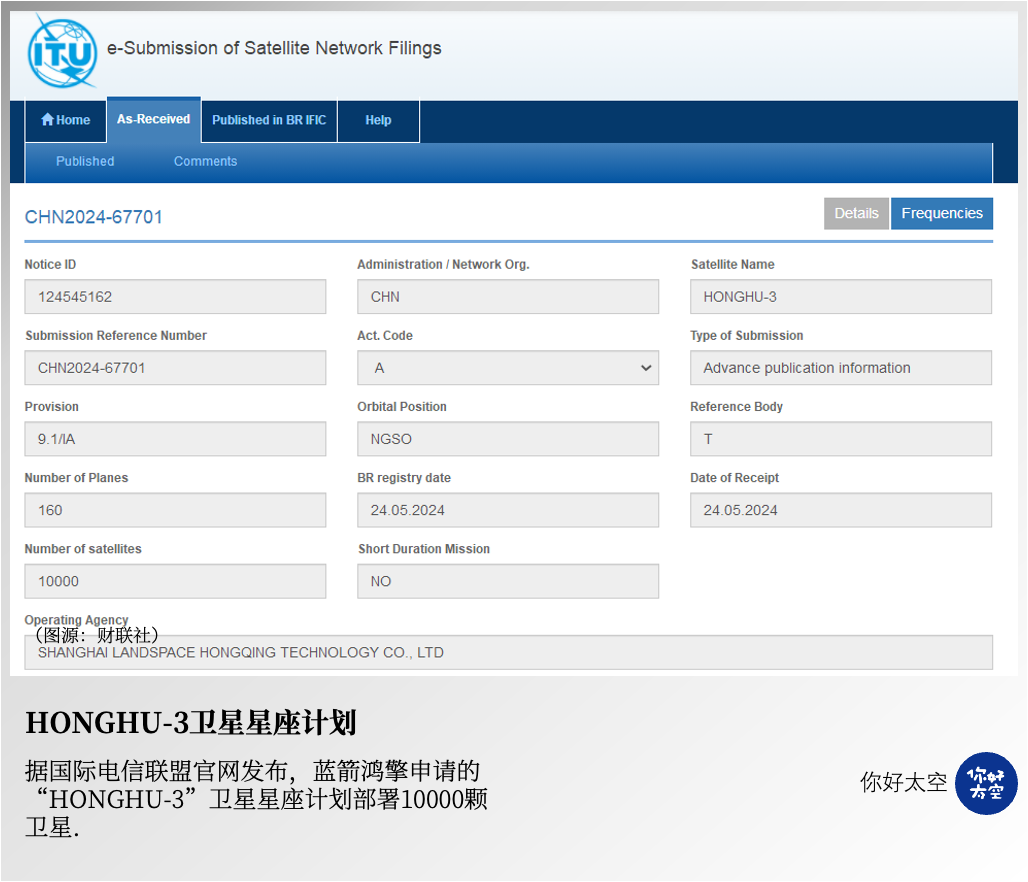Image resolution: width=1028 pixels, height=882 pixels.
Task: Open the Help tab
Action: [378, 121]
